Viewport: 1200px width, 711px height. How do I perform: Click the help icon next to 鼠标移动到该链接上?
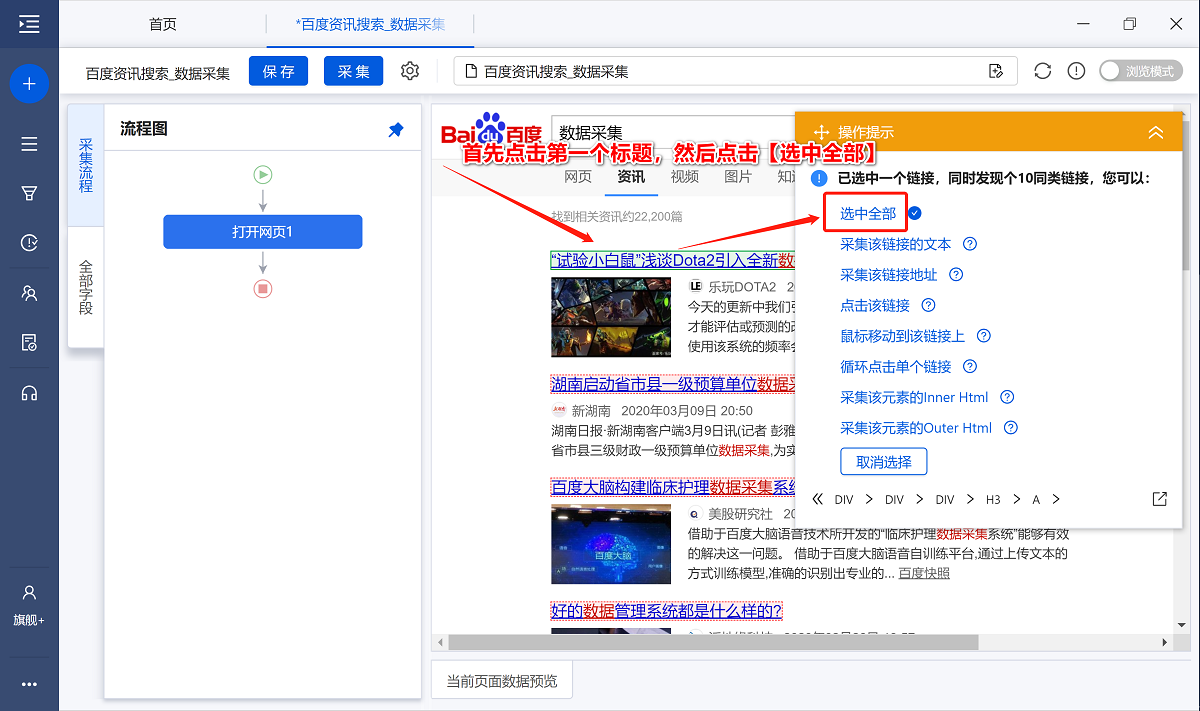(x=984, y=336)
